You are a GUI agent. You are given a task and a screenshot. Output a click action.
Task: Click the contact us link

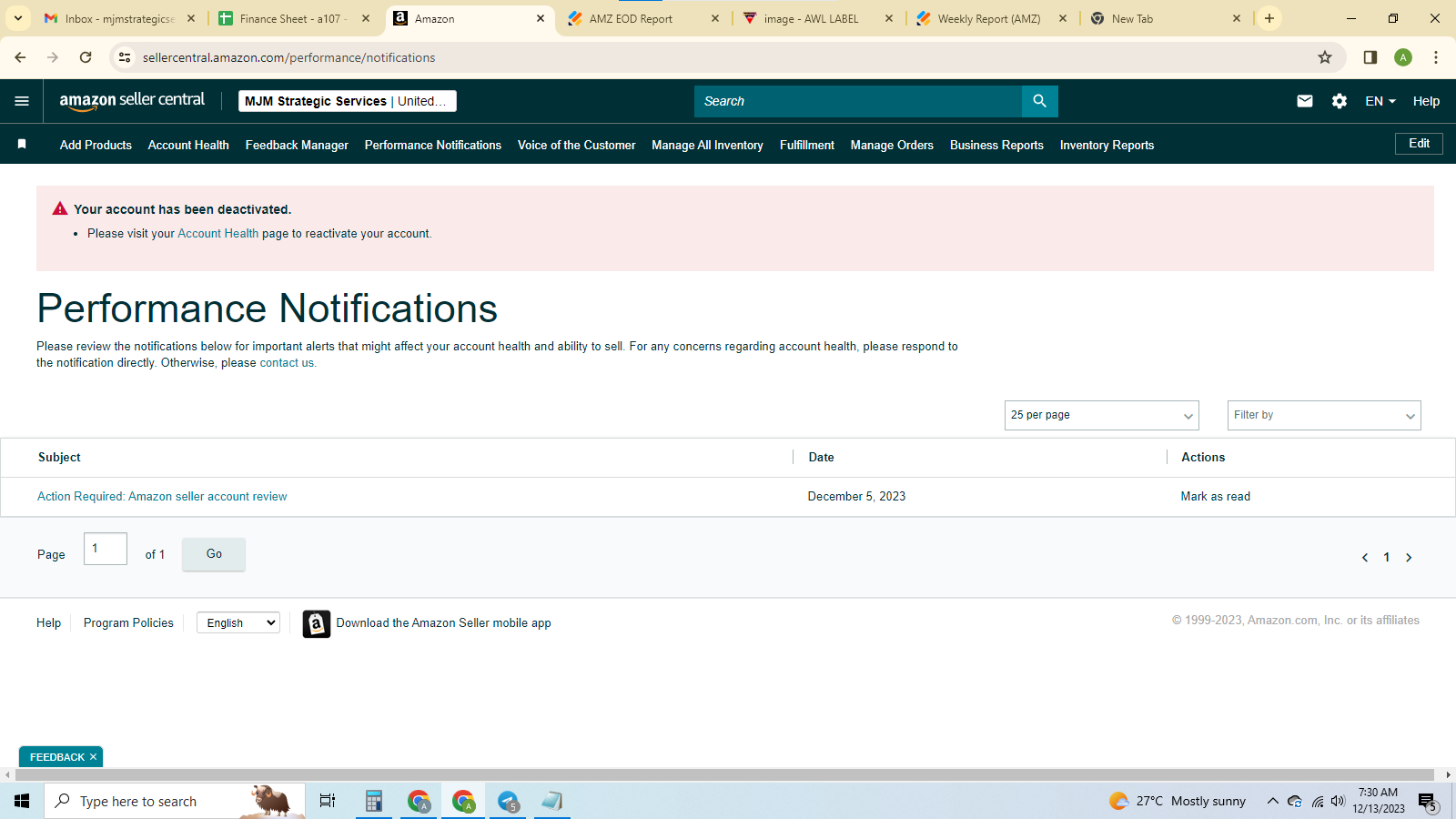pyautogui.click(x=287, y=363)
